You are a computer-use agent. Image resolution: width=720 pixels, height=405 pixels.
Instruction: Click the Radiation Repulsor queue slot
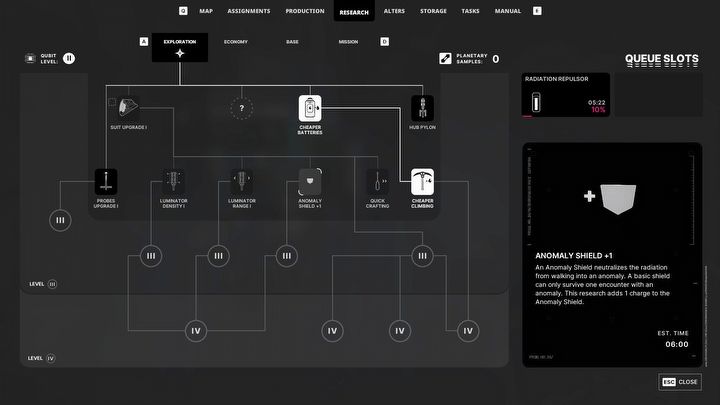[x=566, y=96]
